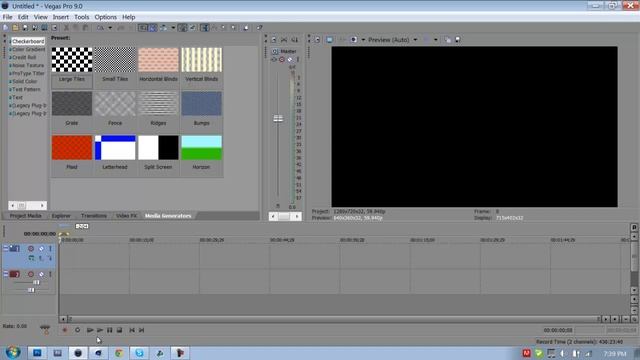640x360 pixels.
Task: Select Color Gradient generator in list
Action: (x=28, y=49)
